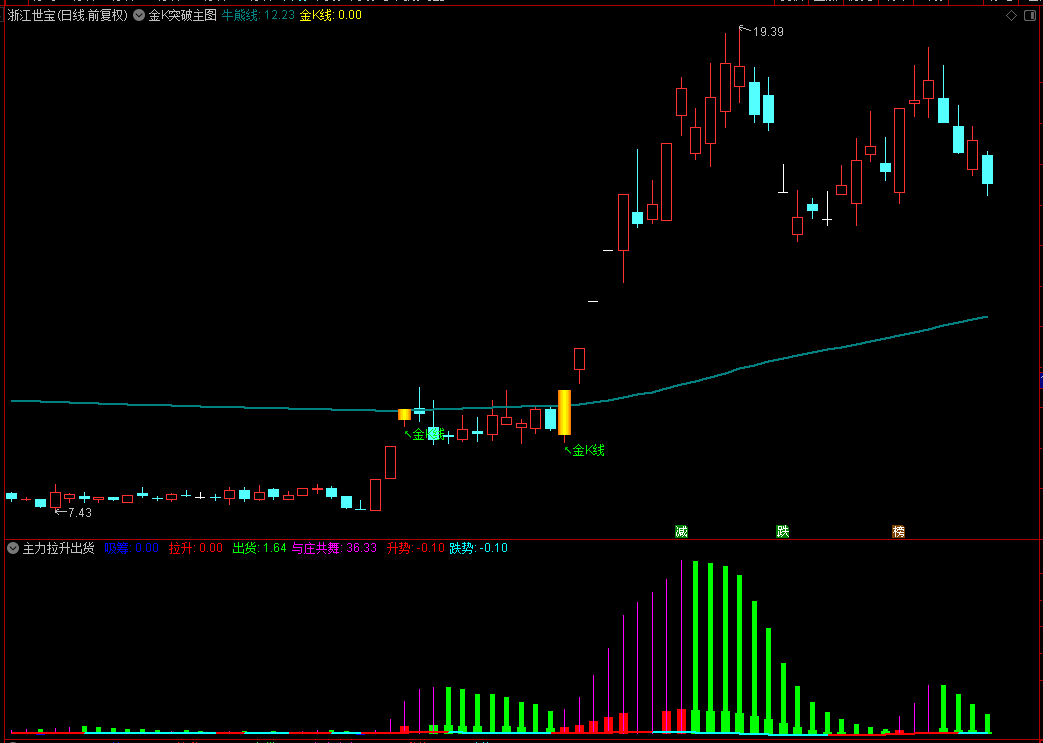Click the diamond icon at chart top-right
This screenshot has width=1043, height=743.
point(1011,15)
